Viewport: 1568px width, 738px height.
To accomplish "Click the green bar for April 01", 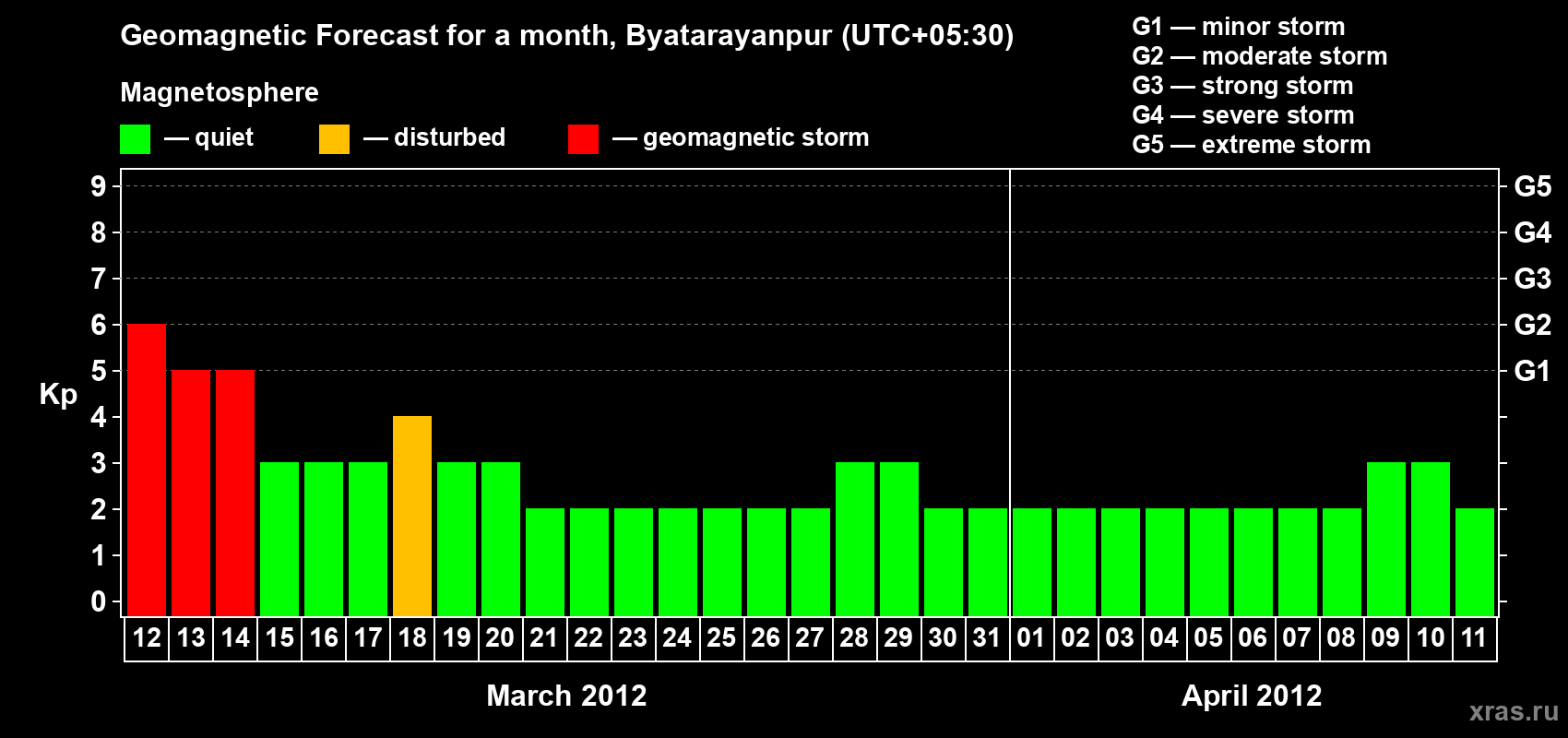I will coord(1032,562).
